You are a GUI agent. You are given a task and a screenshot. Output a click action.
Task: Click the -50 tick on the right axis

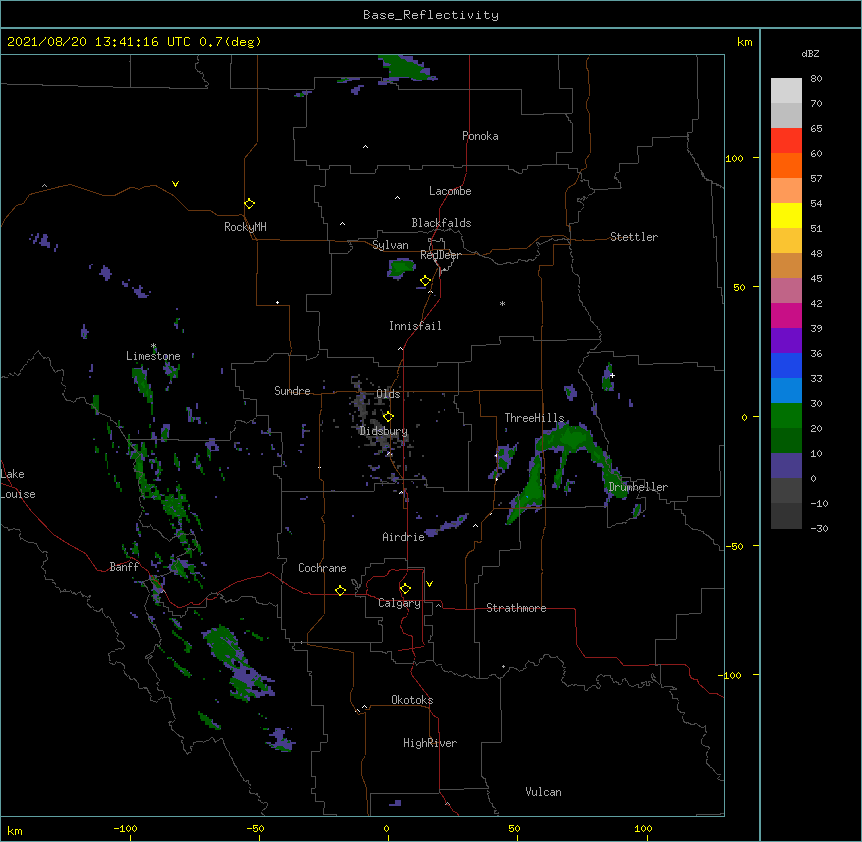[734, 546]
